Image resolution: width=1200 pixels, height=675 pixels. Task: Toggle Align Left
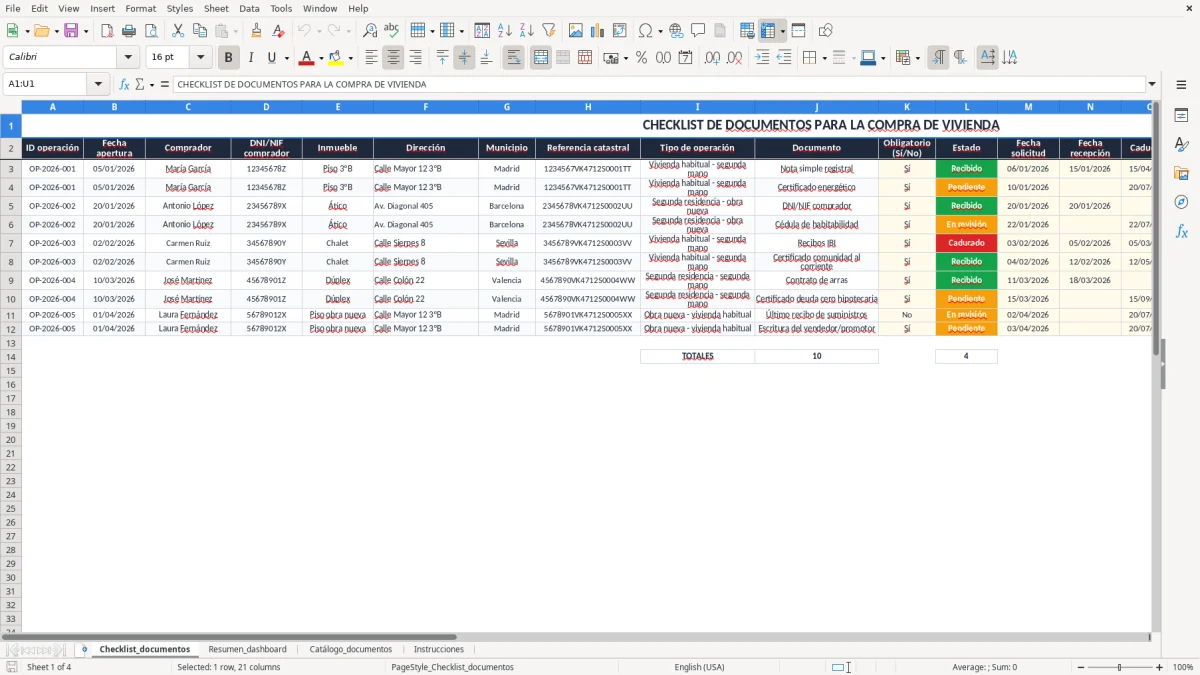click(372, 58)
